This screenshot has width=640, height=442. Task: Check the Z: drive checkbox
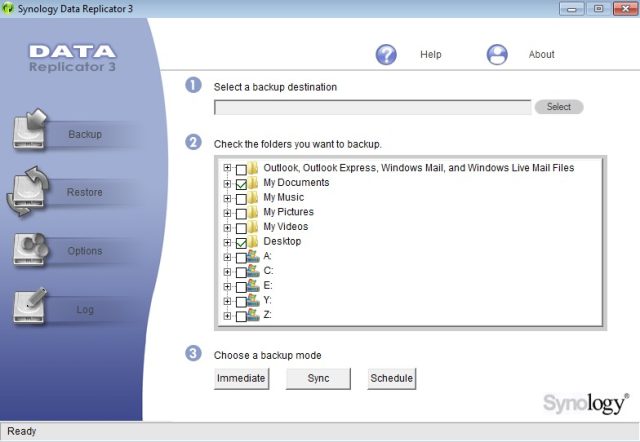pos(241,317)
